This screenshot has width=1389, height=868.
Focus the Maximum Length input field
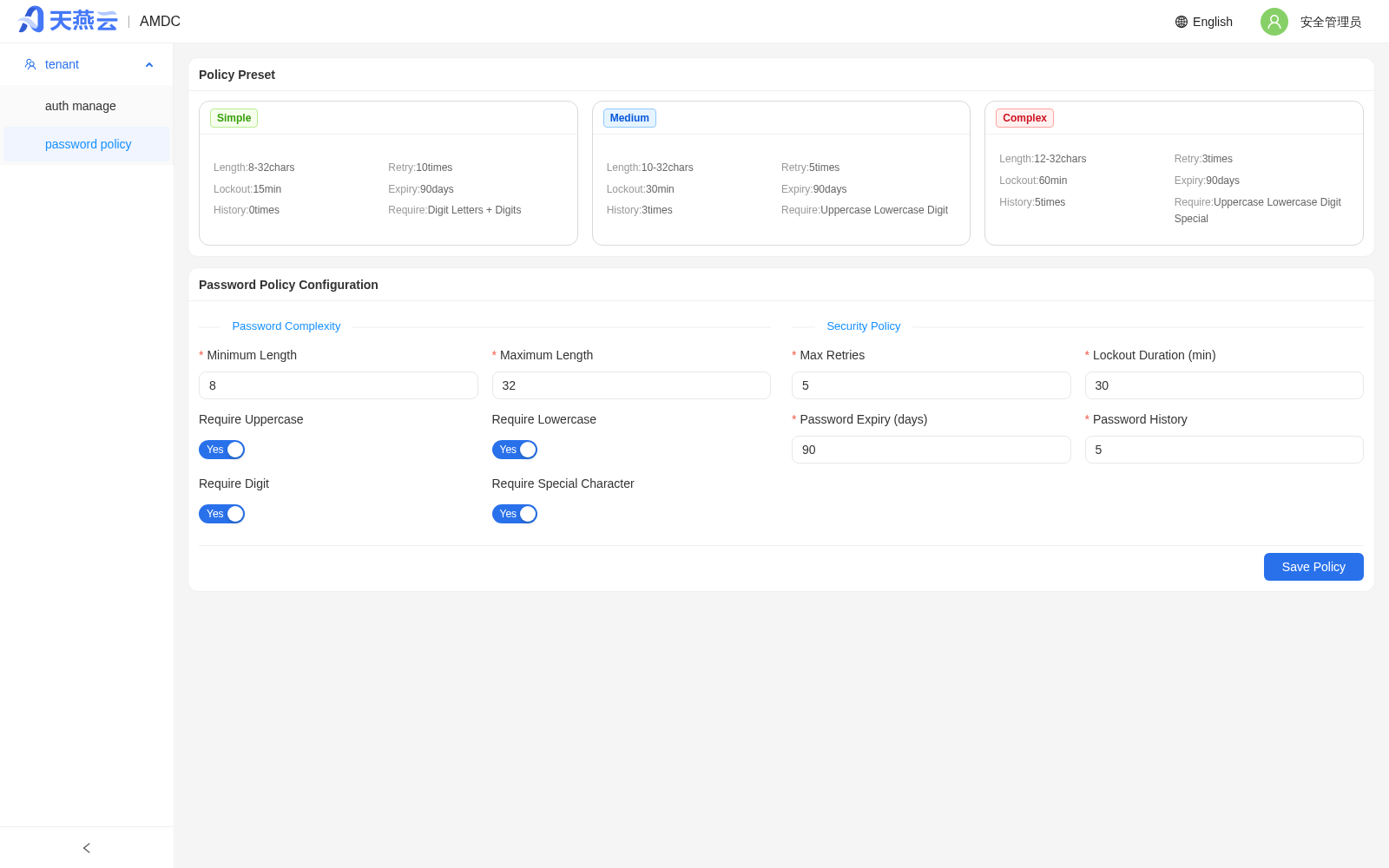point(631,385)
